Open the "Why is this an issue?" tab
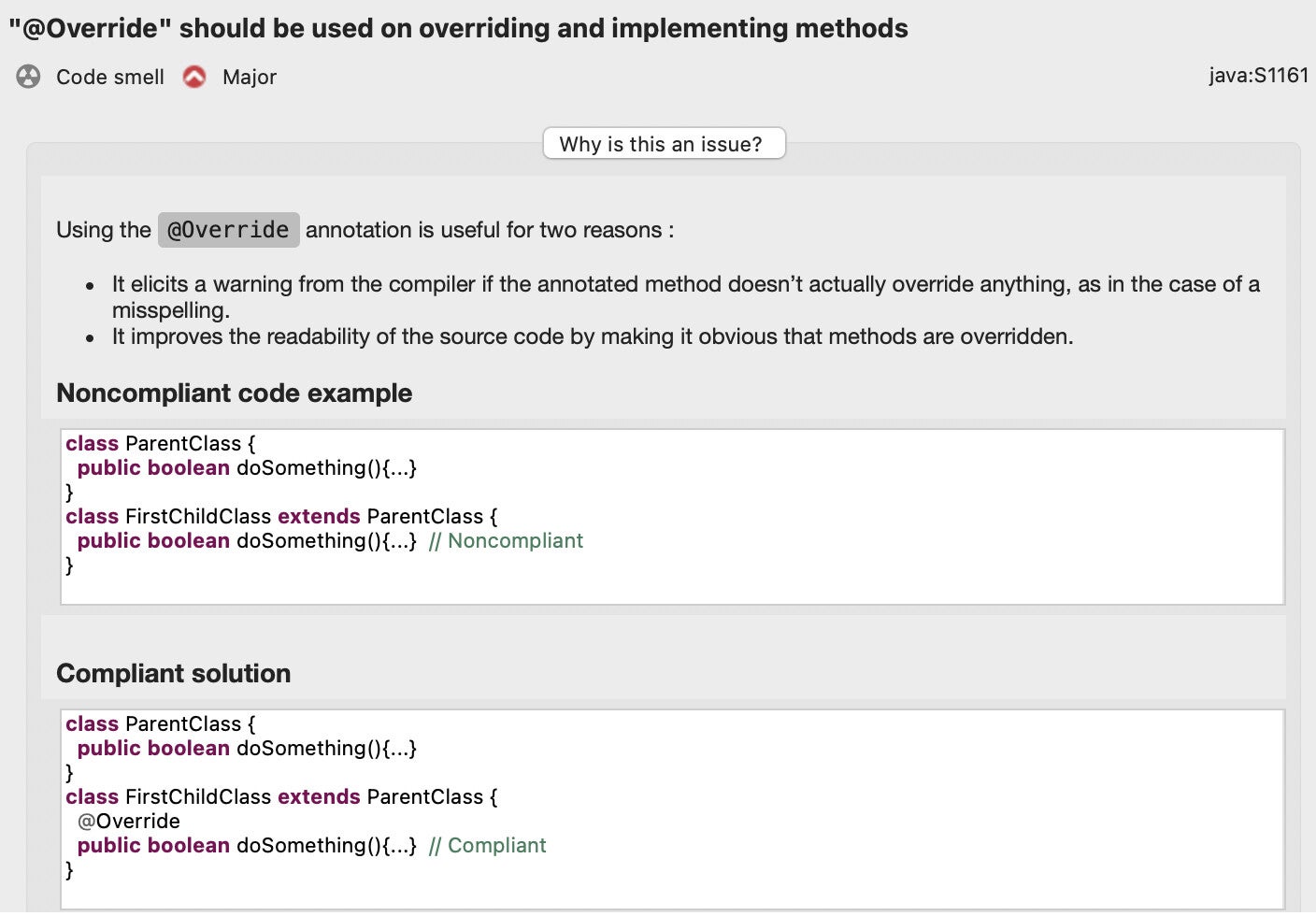 (664, 144)
